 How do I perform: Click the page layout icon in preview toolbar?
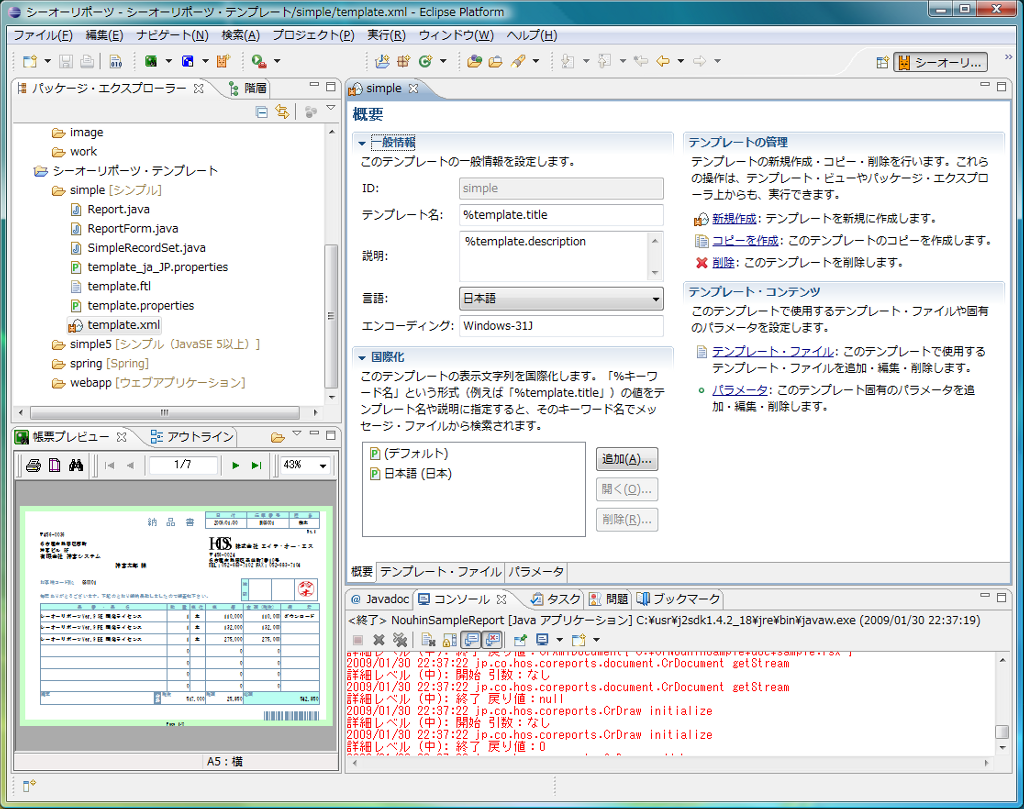point(54,466)
